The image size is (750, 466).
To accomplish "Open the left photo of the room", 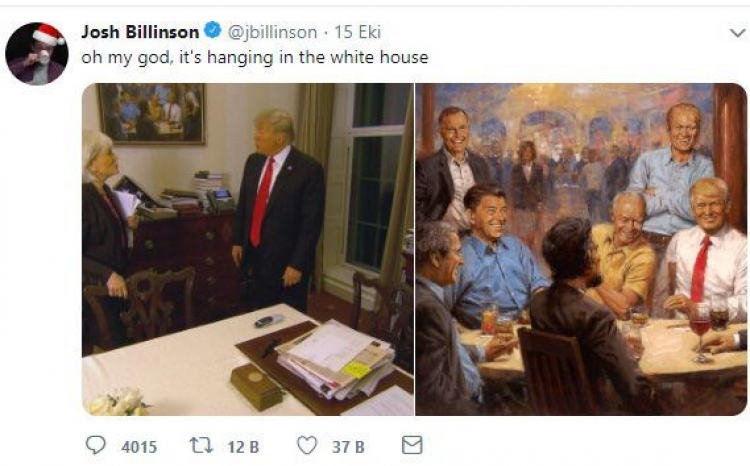I will (248, 249).
